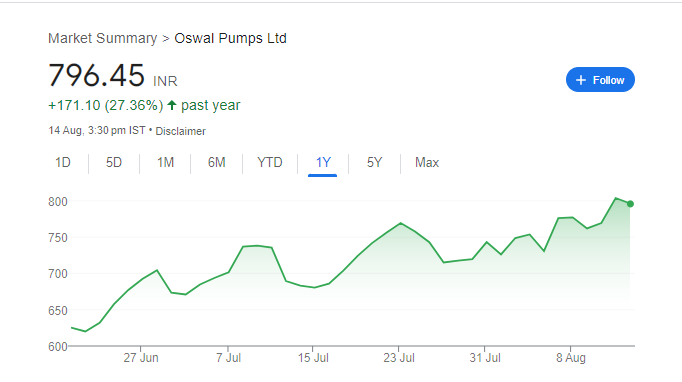This screenshot has height=382, width=682.
Task: Show the YTD chart range
Action: click(x=270, y=162)
